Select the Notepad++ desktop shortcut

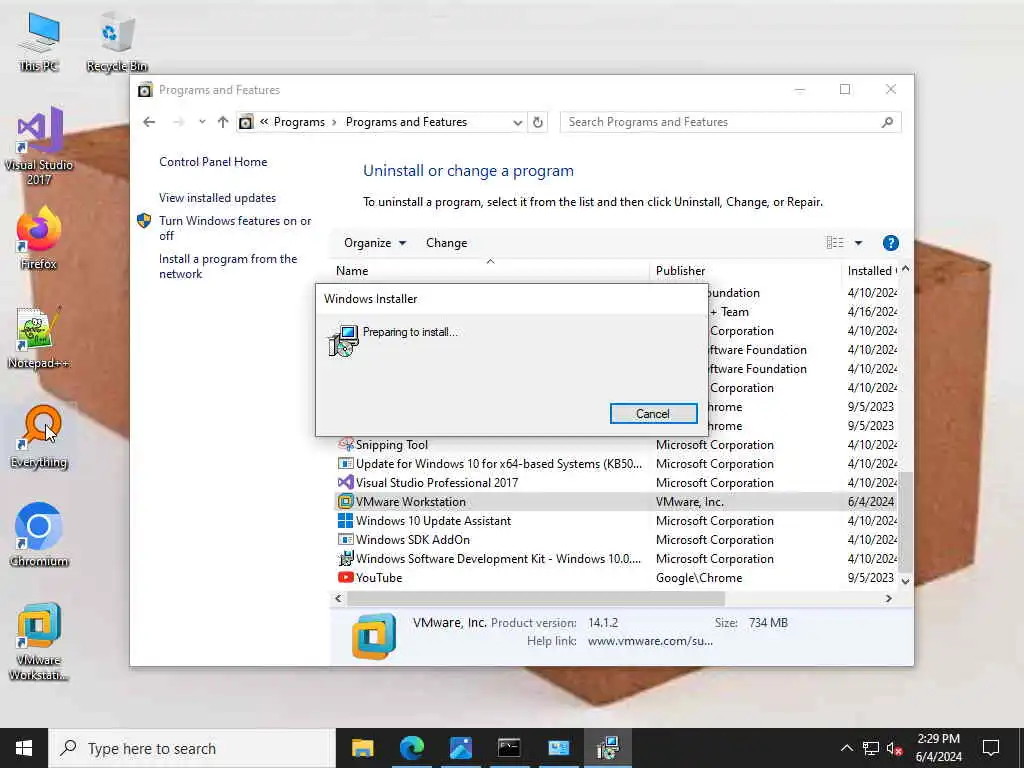[39, 337]
